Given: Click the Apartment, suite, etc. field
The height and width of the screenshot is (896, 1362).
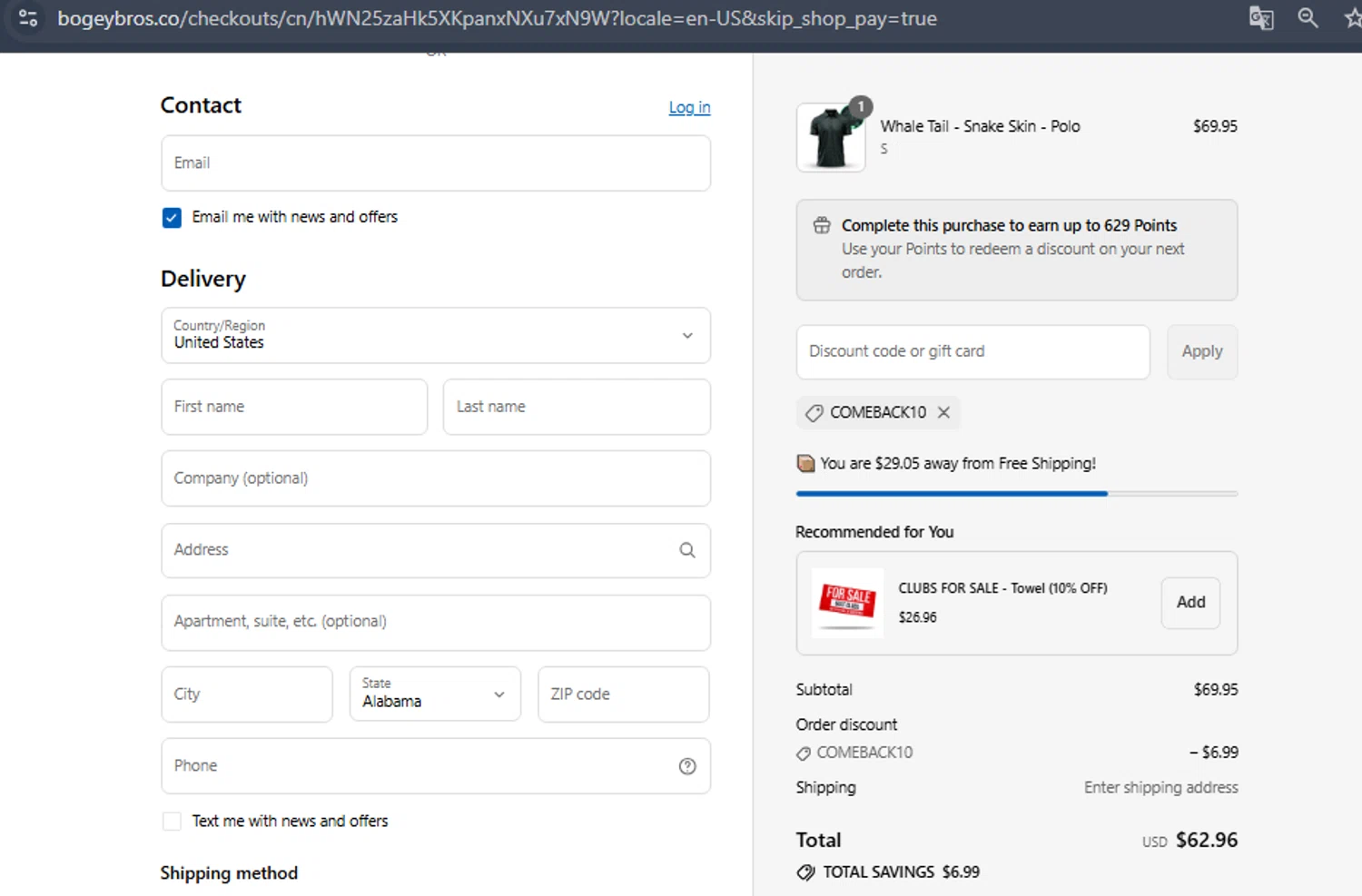Looking at the screenshot, I should click(436, 623).
